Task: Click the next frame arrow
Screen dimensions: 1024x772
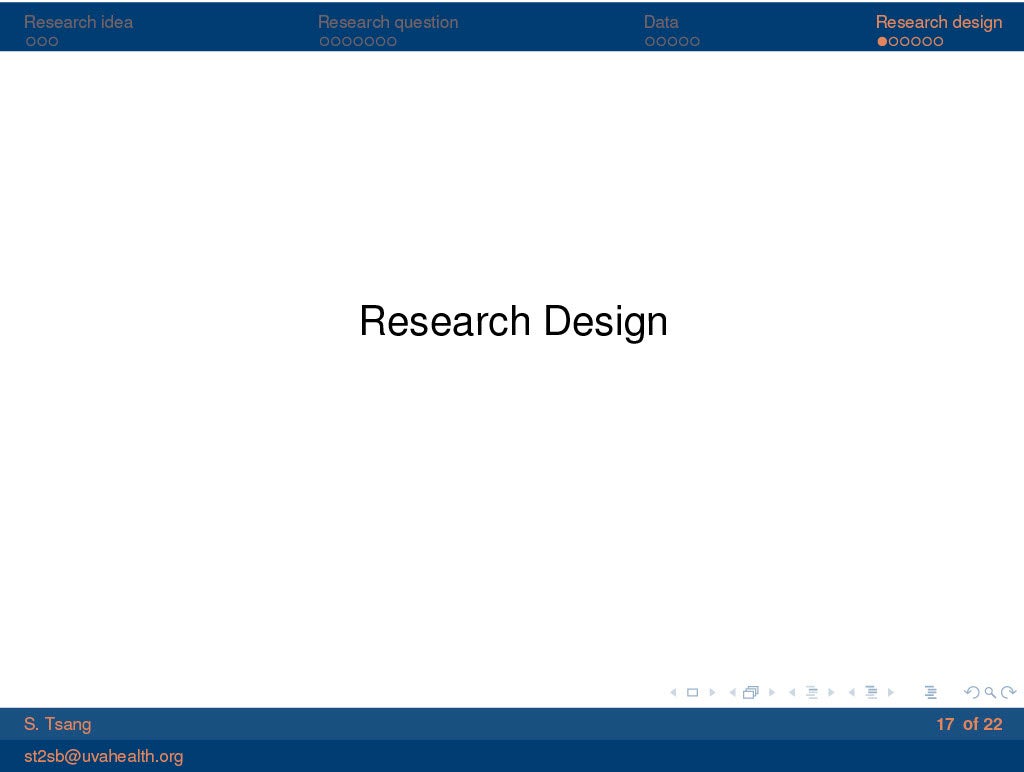Action: [x=772, y=692]
